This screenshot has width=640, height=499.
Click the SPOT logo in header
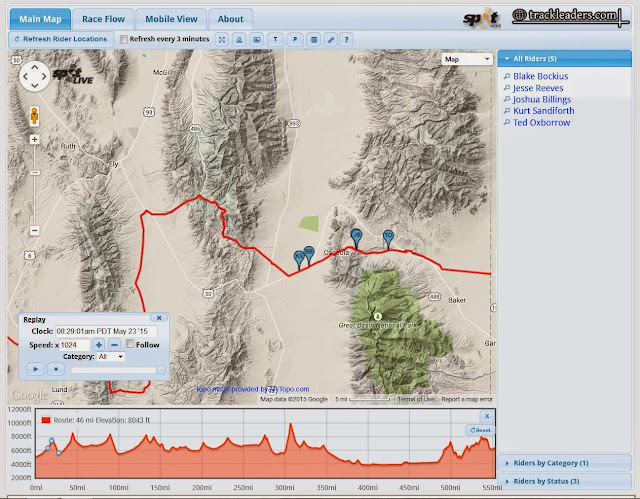click(482, 18)
